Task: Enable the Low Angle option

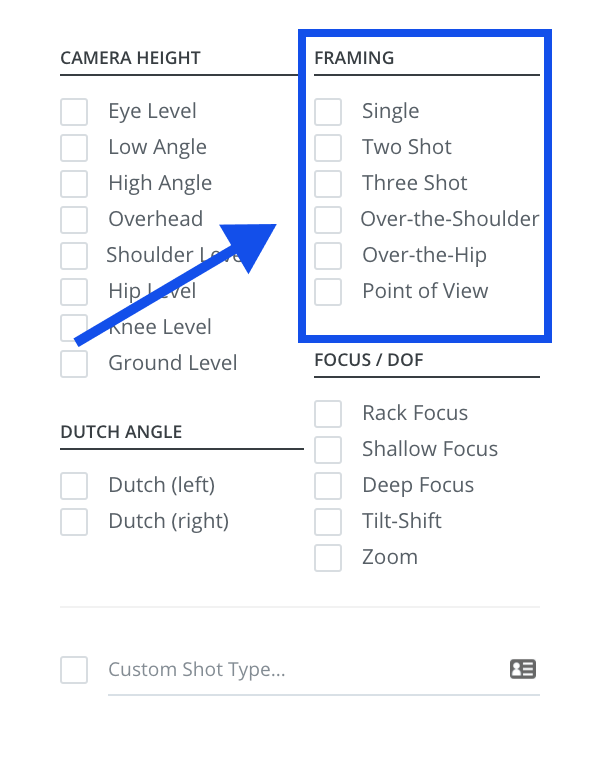Action: point(74,148)
